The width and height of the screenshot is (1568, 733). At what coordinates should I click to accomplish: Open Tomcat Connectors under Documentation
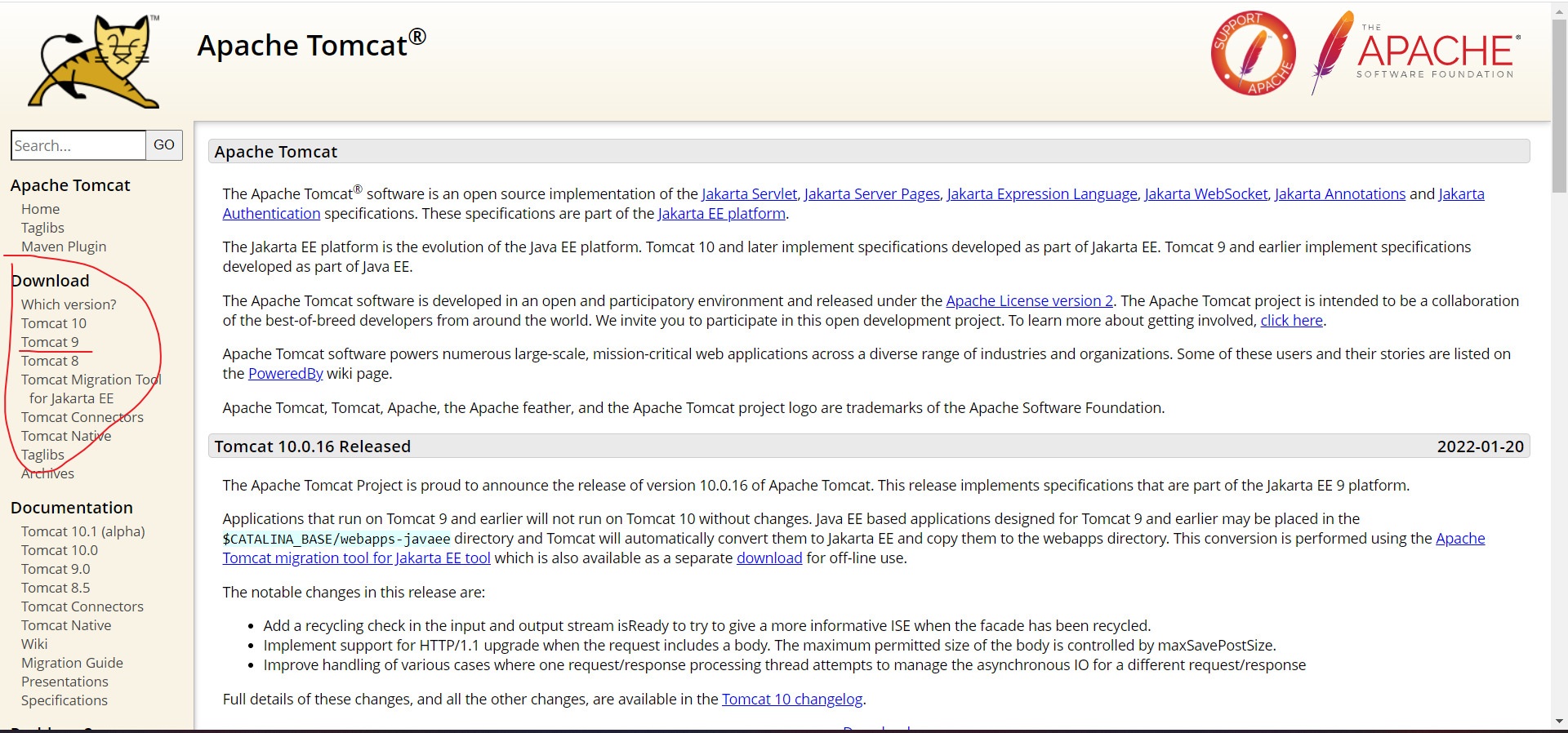(x=82, y=606)
